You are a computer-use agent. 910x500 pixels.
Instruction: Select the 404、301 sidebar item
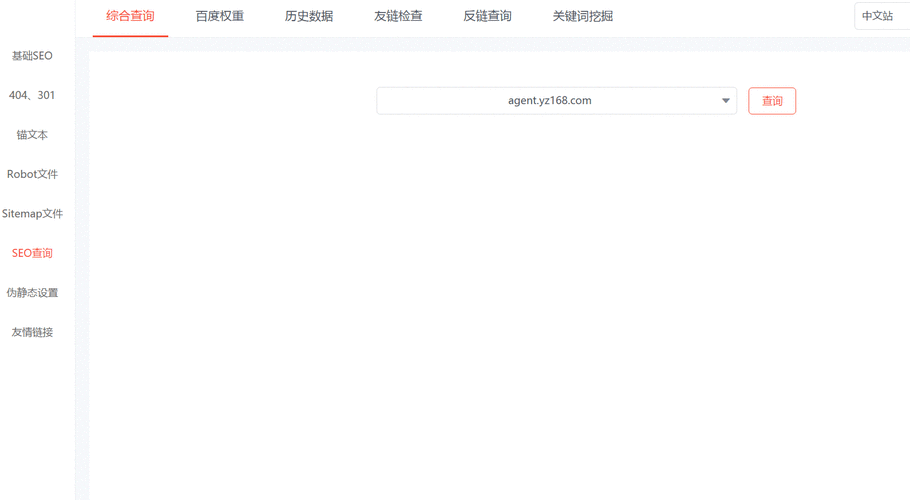[x=32, y=95]
